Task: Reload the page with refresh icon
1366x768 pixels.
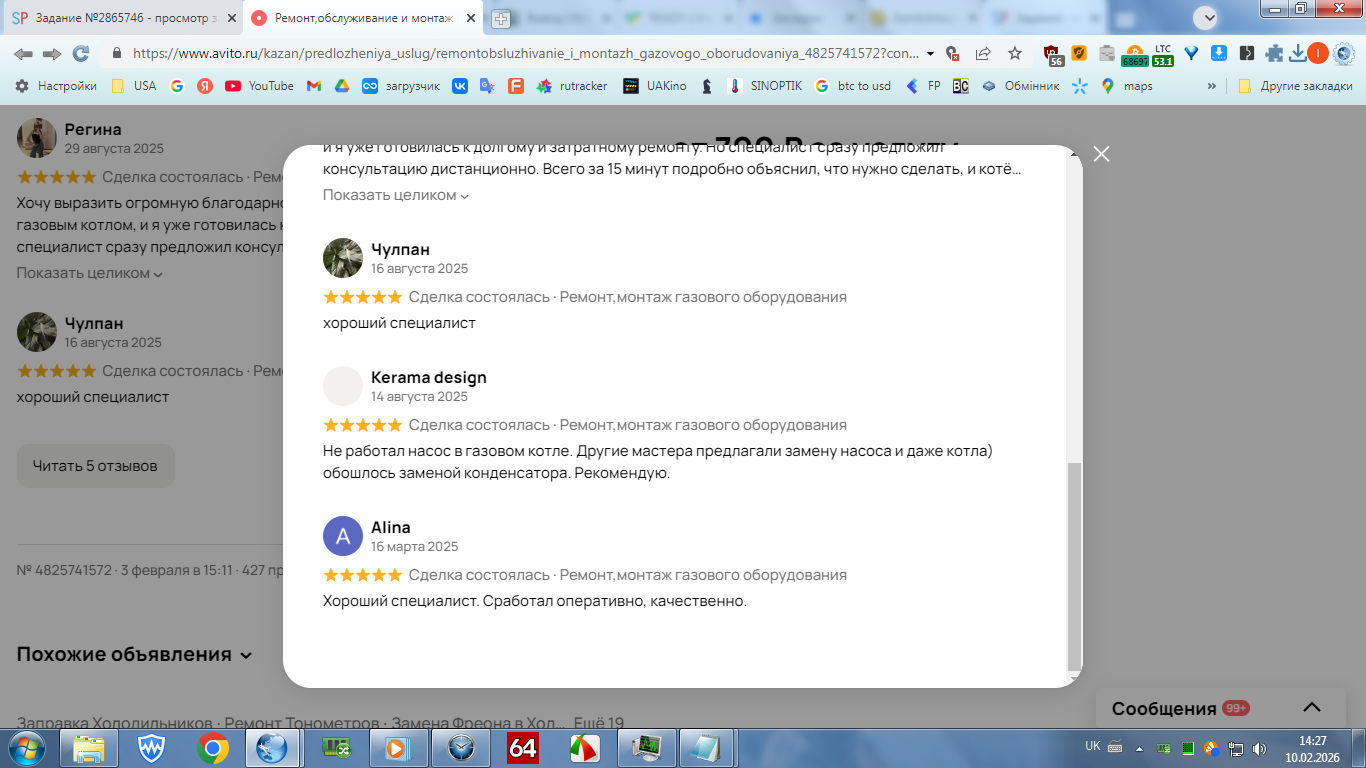Action: pyautogui.click(x=81, y=54)
